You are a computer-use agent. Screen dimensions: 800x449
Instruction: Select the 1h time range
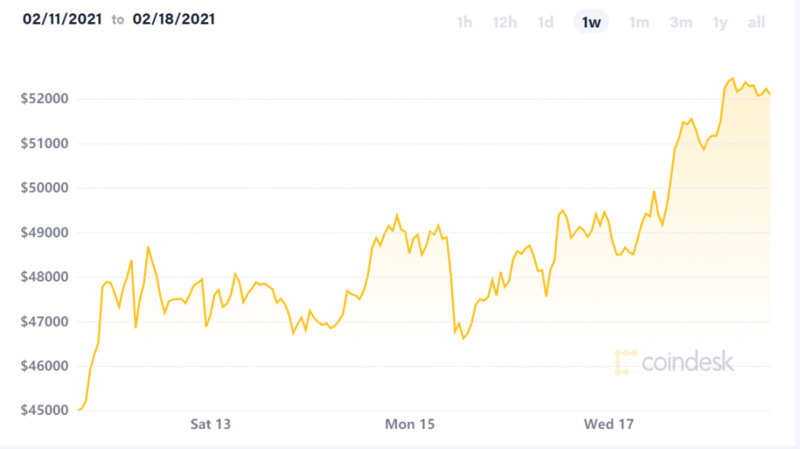[464, 22]
